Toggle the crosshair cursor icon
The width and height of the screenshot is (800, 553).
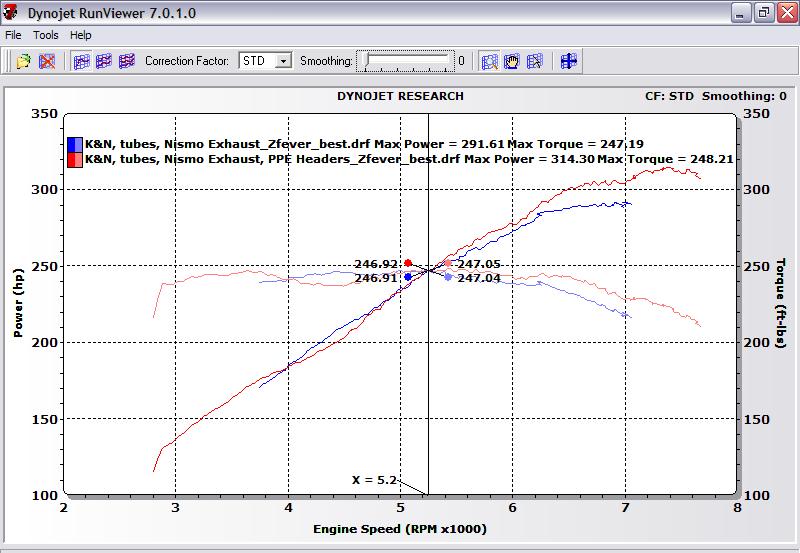[x=568, y=61]
